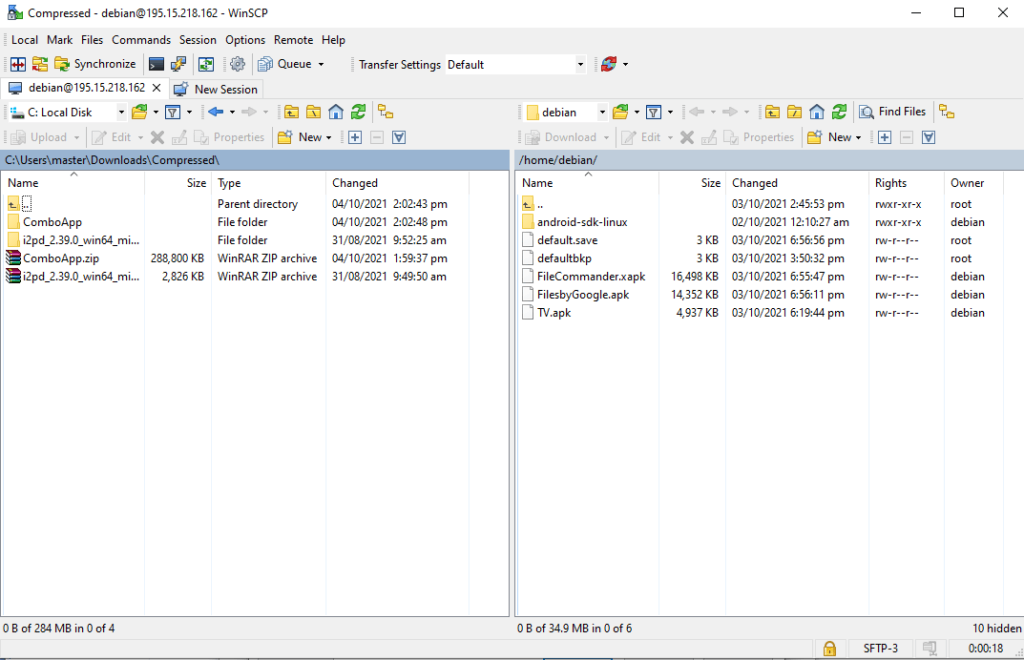This screenshot has height=660, width=1024.
Task: Sort local panel by Changed column
Action: coord(397,183)
